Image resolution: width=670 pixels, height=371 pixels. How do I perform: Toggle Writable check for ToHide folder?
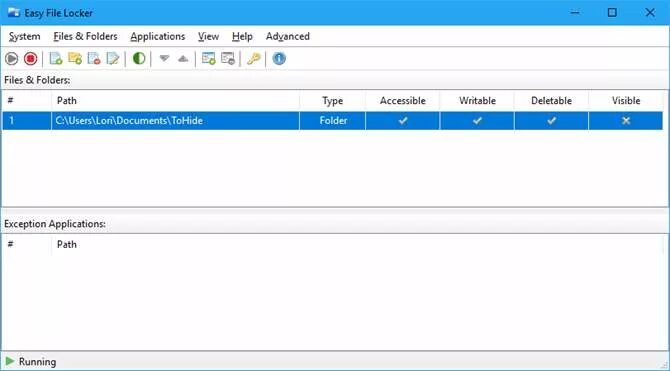pos(477,121)
